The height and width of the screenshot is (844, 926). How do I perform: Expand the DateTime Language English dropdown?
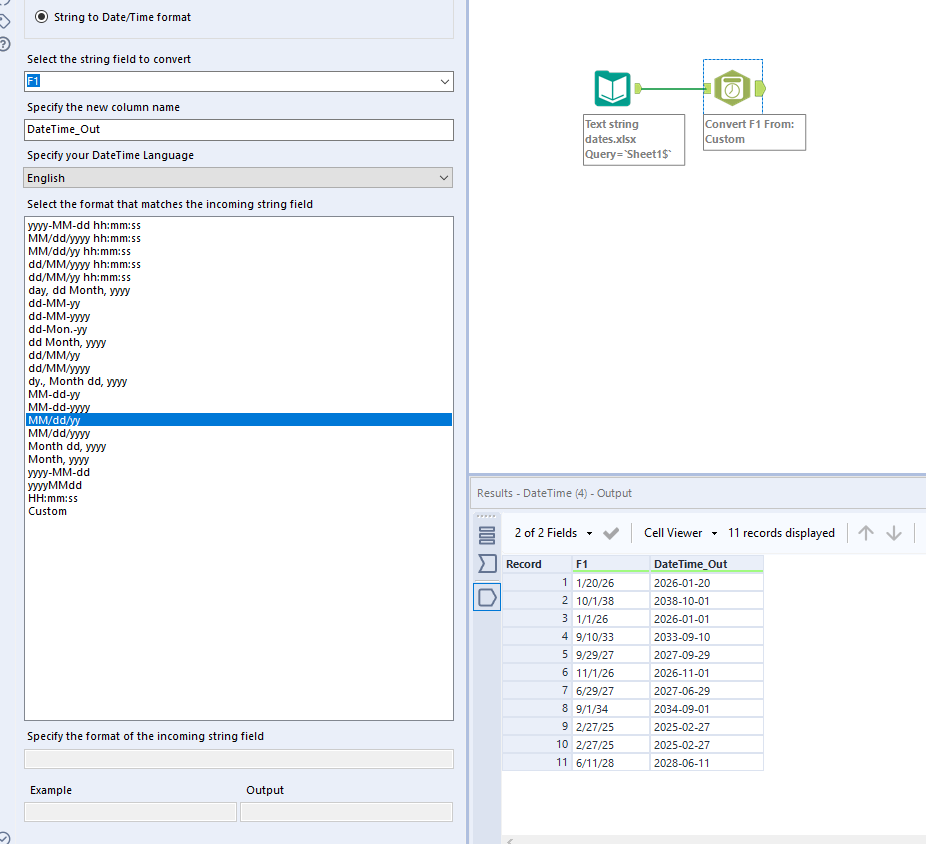[x=238, y=178]
